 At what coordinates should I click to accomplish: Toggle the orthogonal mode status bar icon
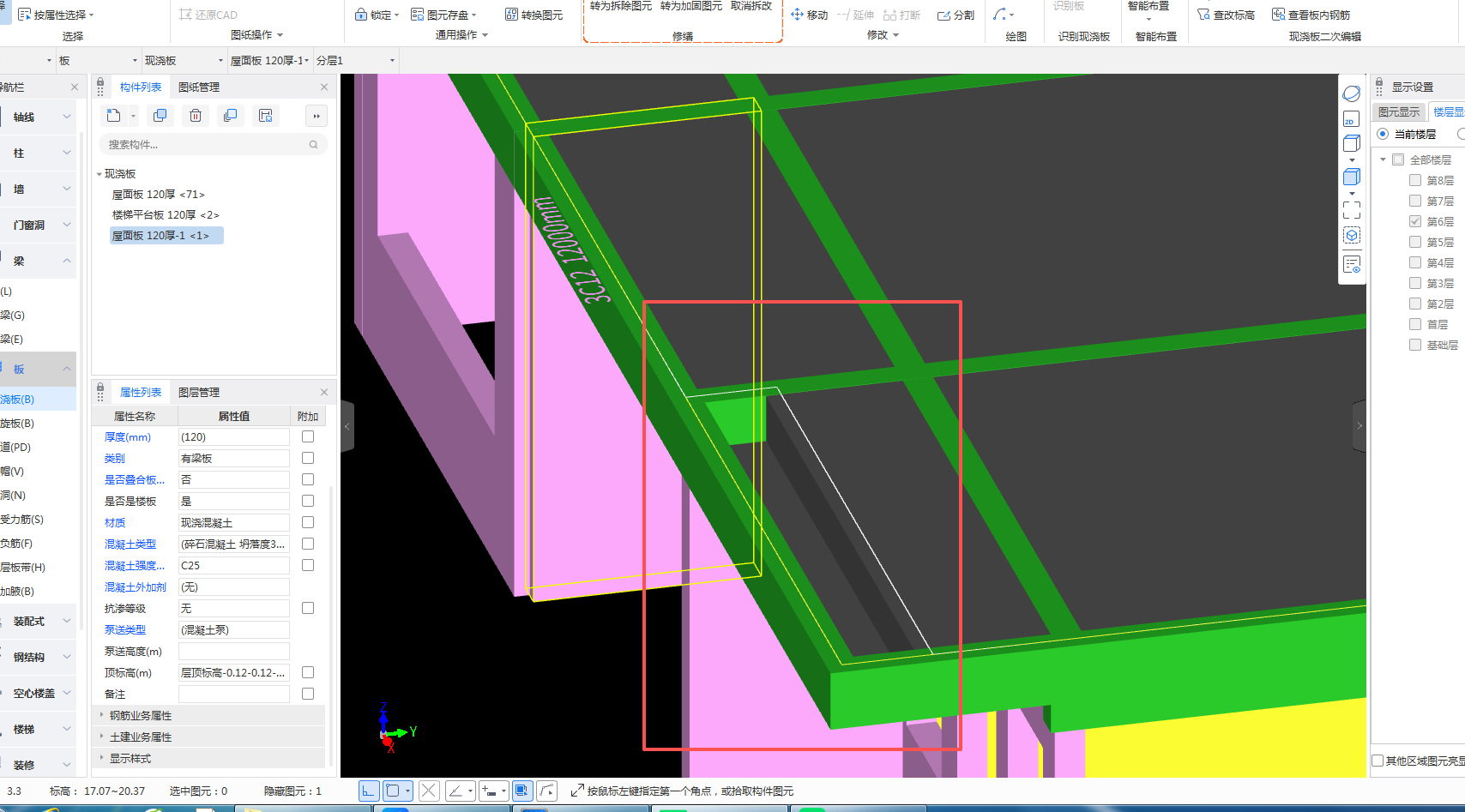point(368,791)
